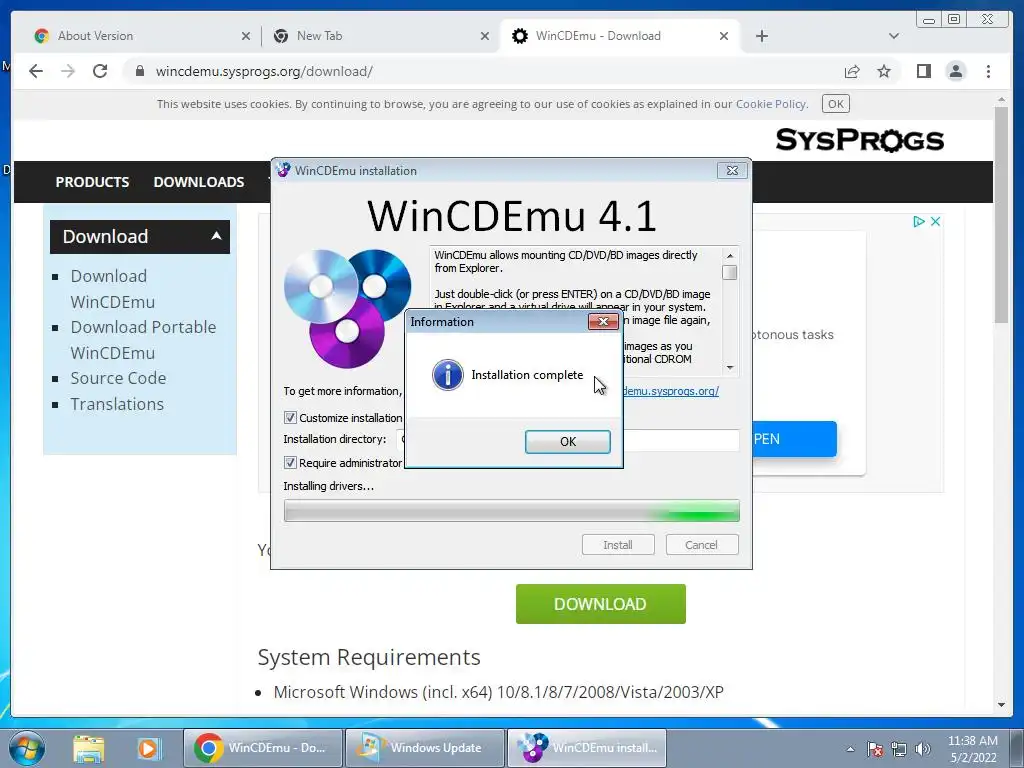Open Chrome side panel

tap(923, 71)
